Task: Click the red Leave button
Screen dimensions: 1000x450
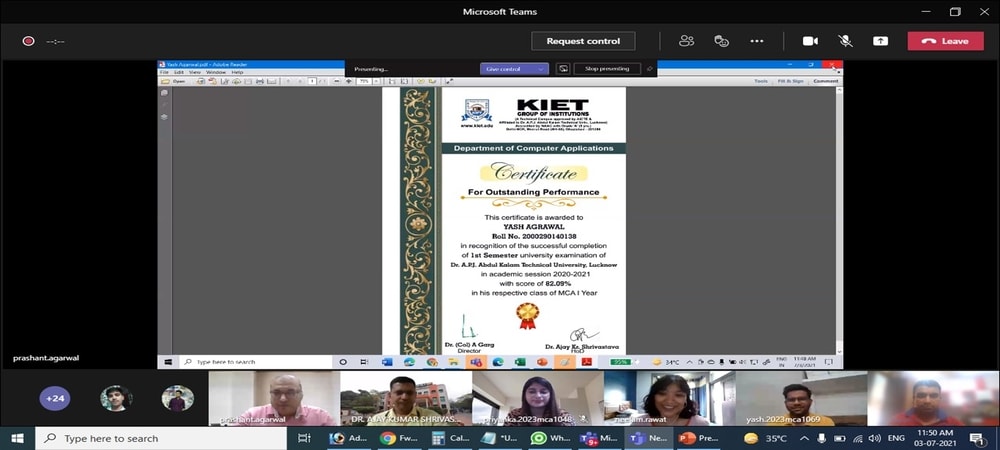Action: [945, 41]
